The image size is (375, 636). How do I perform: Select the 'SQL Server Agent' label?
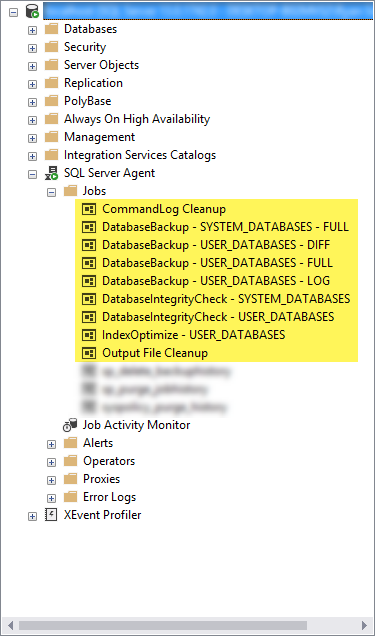coord(109,173)
